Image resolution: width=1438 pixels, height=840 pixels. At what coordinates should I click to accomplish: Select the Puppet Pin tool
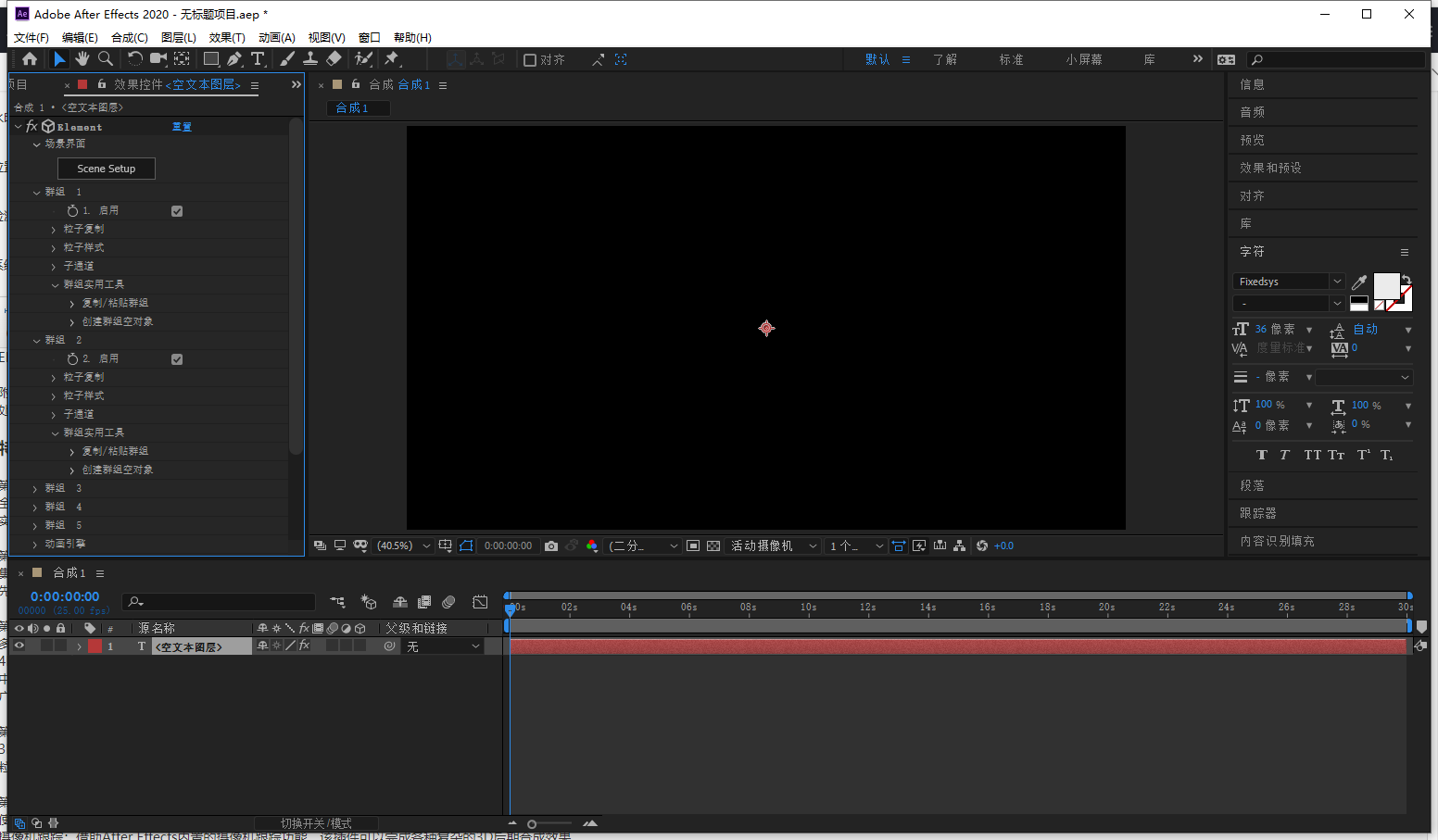tap(392, 59)
